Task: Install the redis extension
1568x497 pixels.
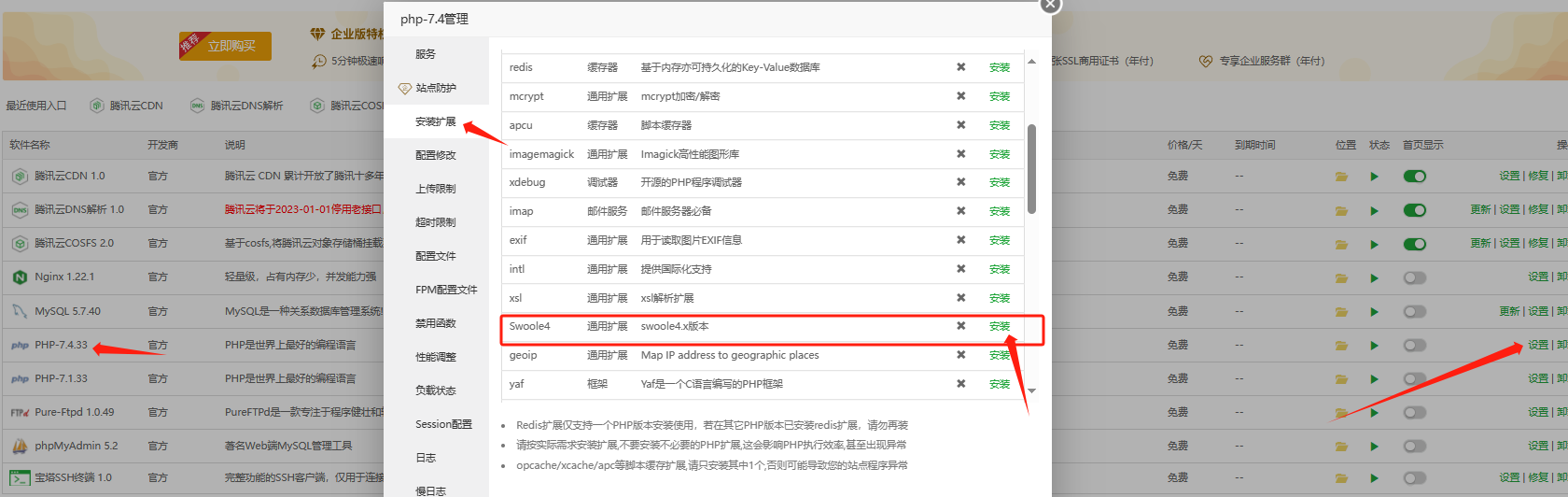Action: click(x=1000, y=67)
